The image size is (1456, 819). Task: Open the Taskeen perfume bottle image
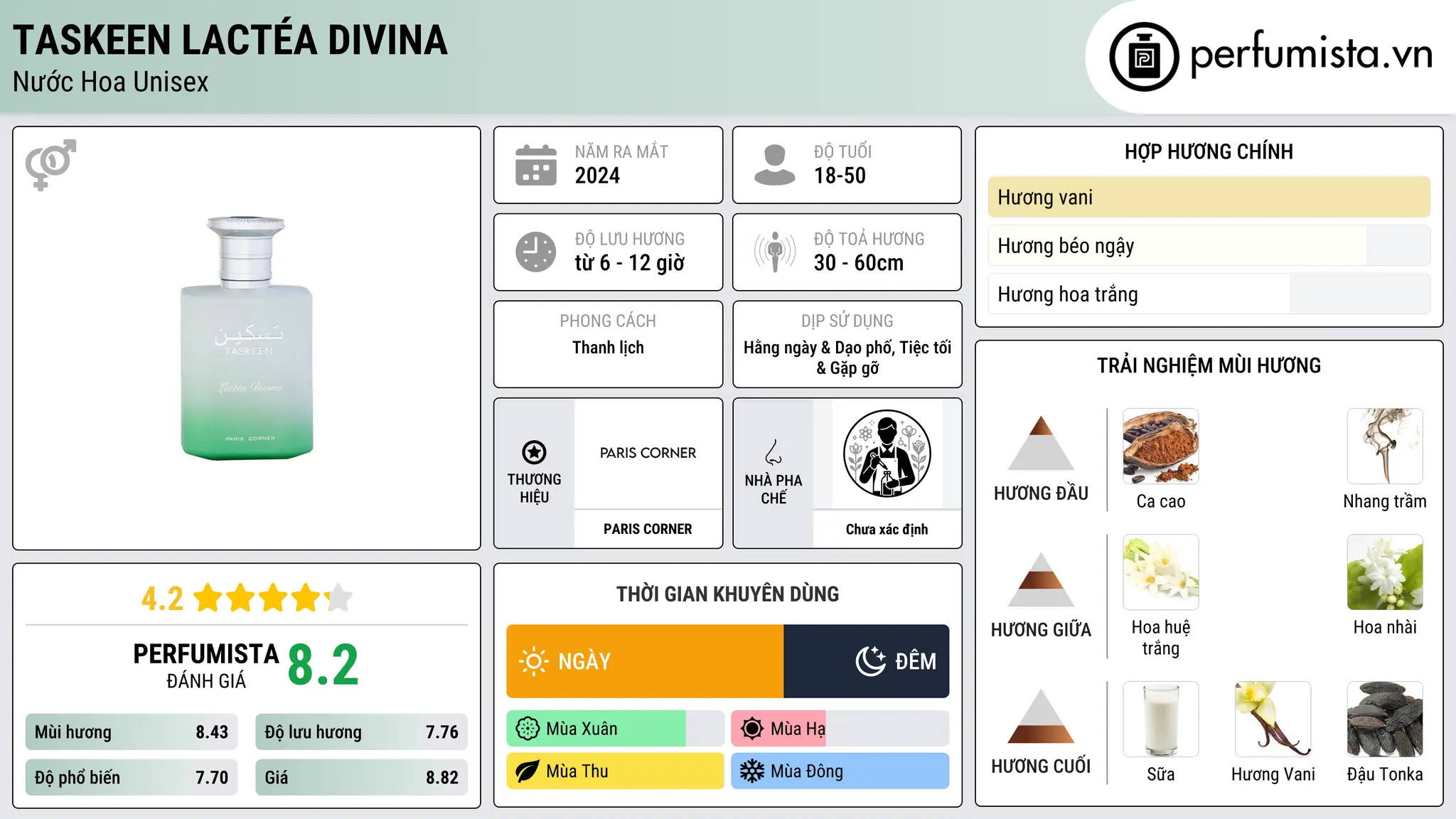coord(247,338)
